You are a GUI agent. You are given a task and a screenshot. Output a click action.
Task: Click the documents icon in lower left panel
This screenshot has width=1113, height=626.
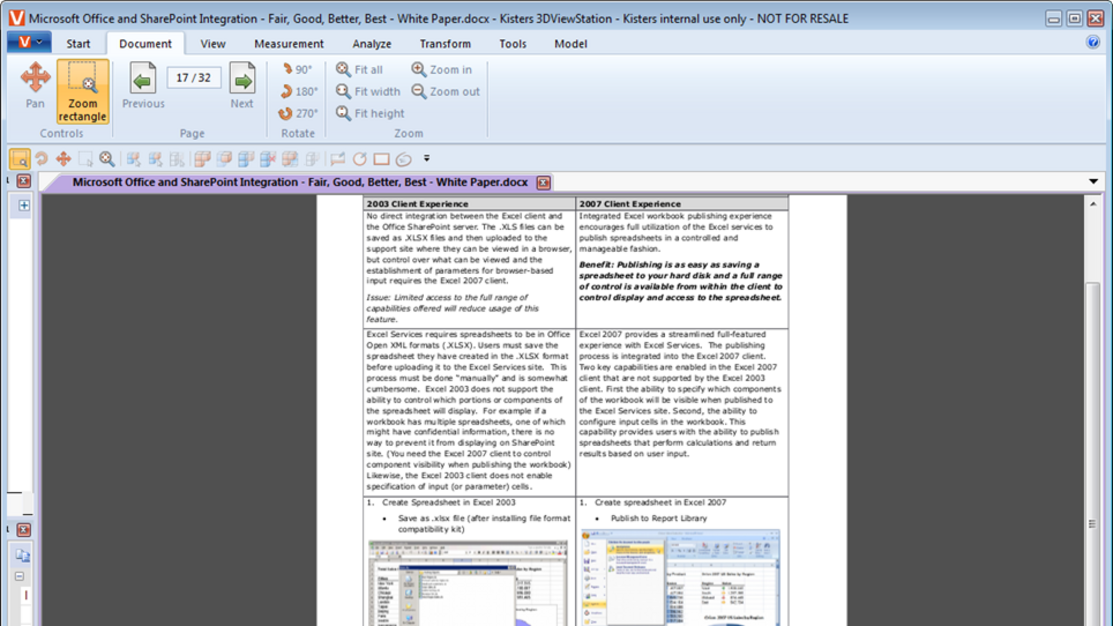(23, 555)
